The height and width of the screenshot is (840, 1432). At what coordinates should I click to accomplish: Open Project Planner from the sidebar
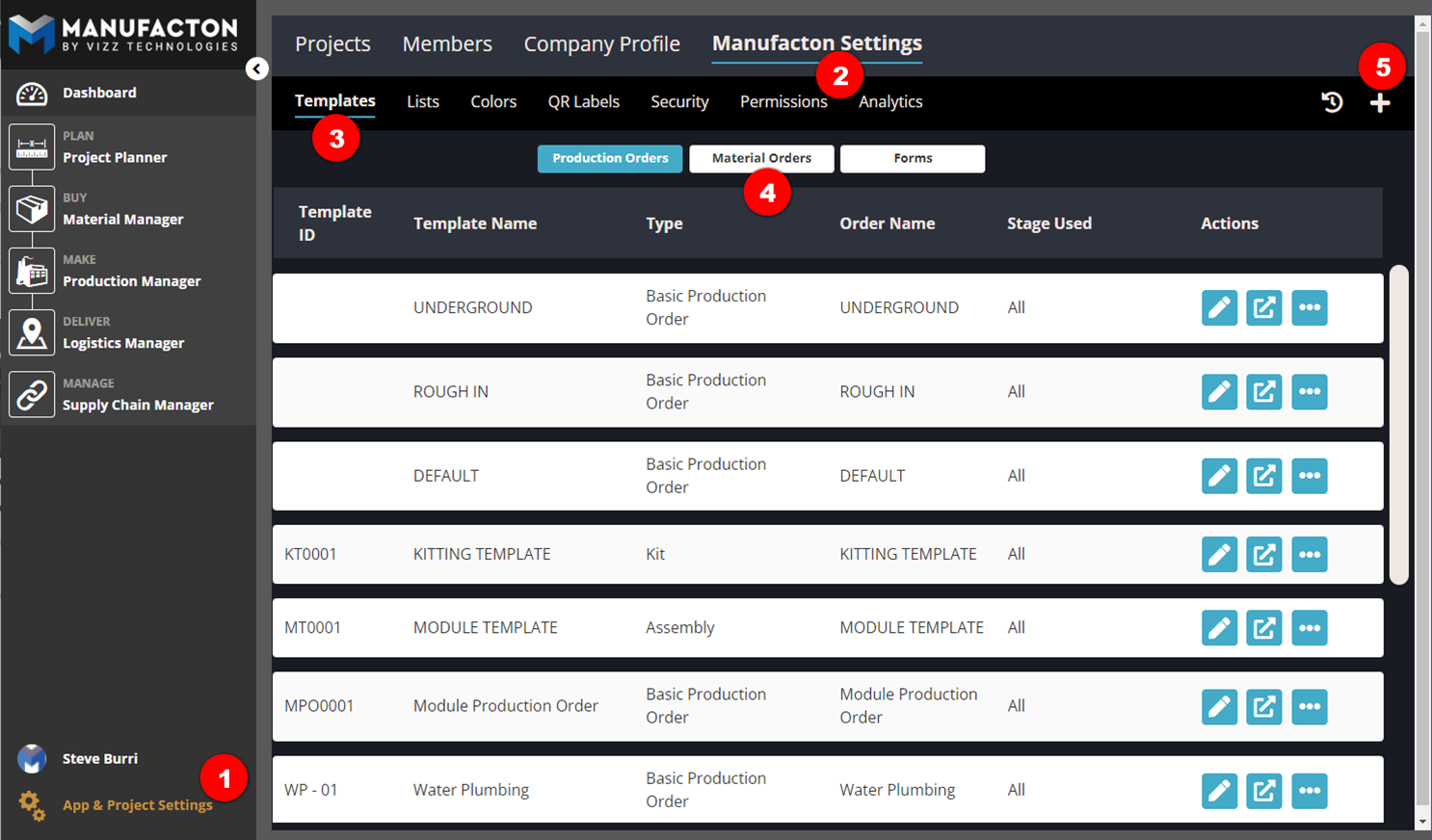coord(115,157)
